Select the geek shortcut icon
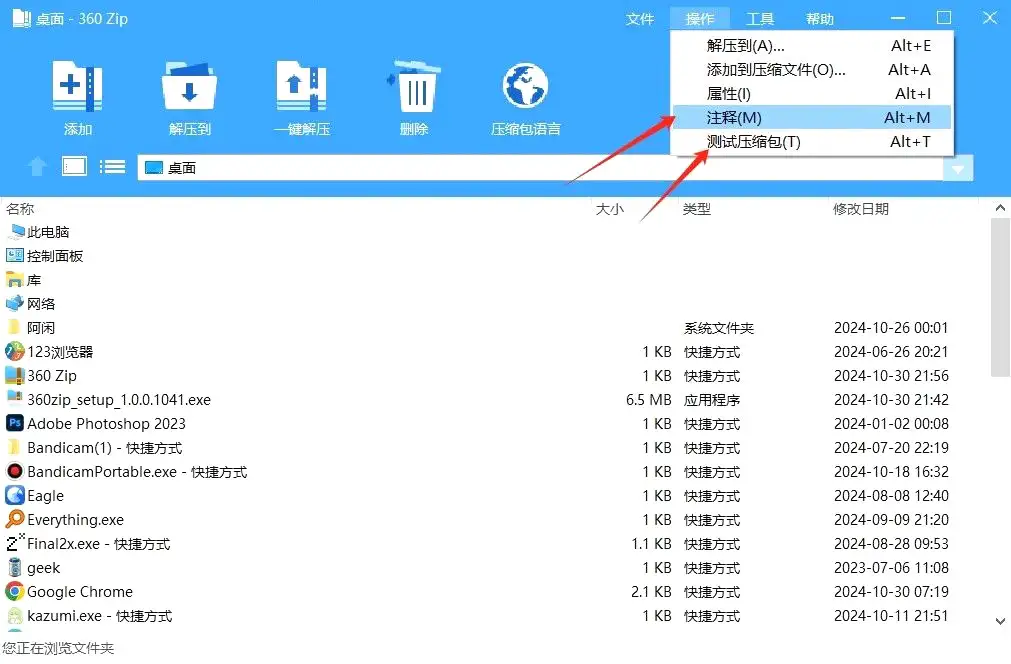The image size is (1011, 664). [x=15, y=567]
